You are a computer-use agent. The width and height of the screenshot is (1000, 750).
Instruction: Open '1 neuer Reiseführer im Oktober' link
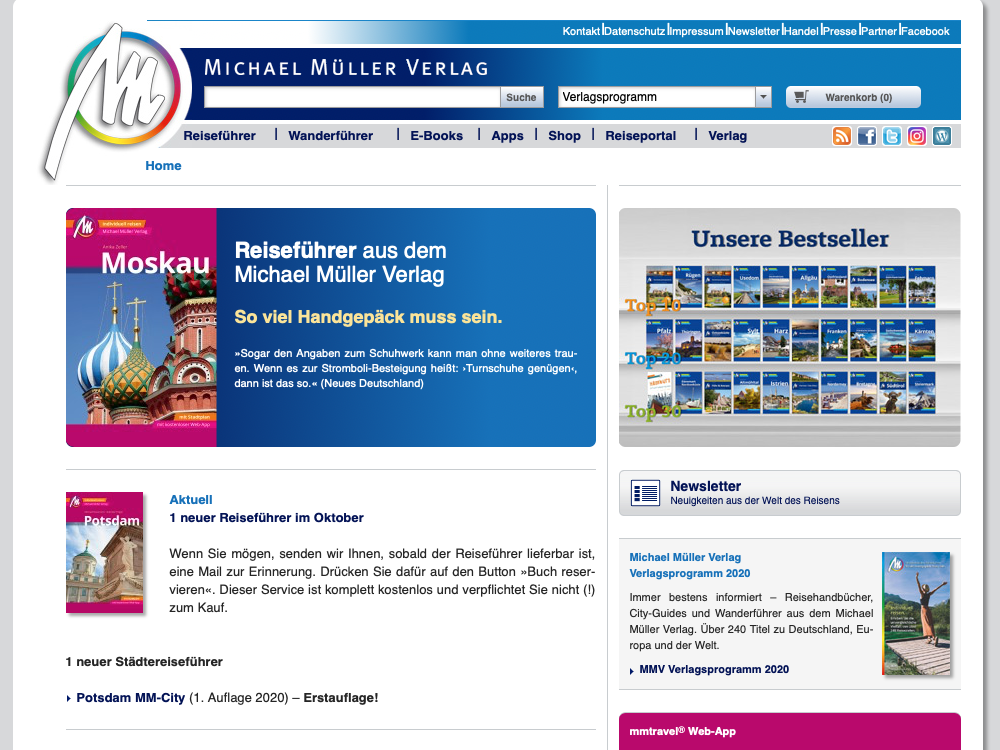[267, 518]
